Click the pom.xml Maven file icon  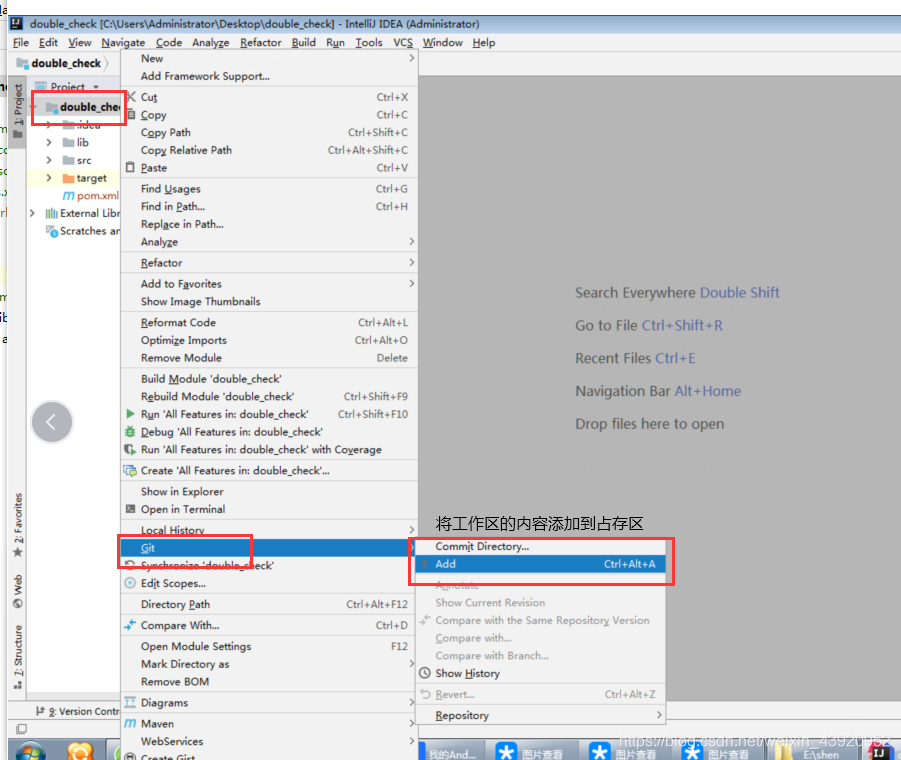68,195
